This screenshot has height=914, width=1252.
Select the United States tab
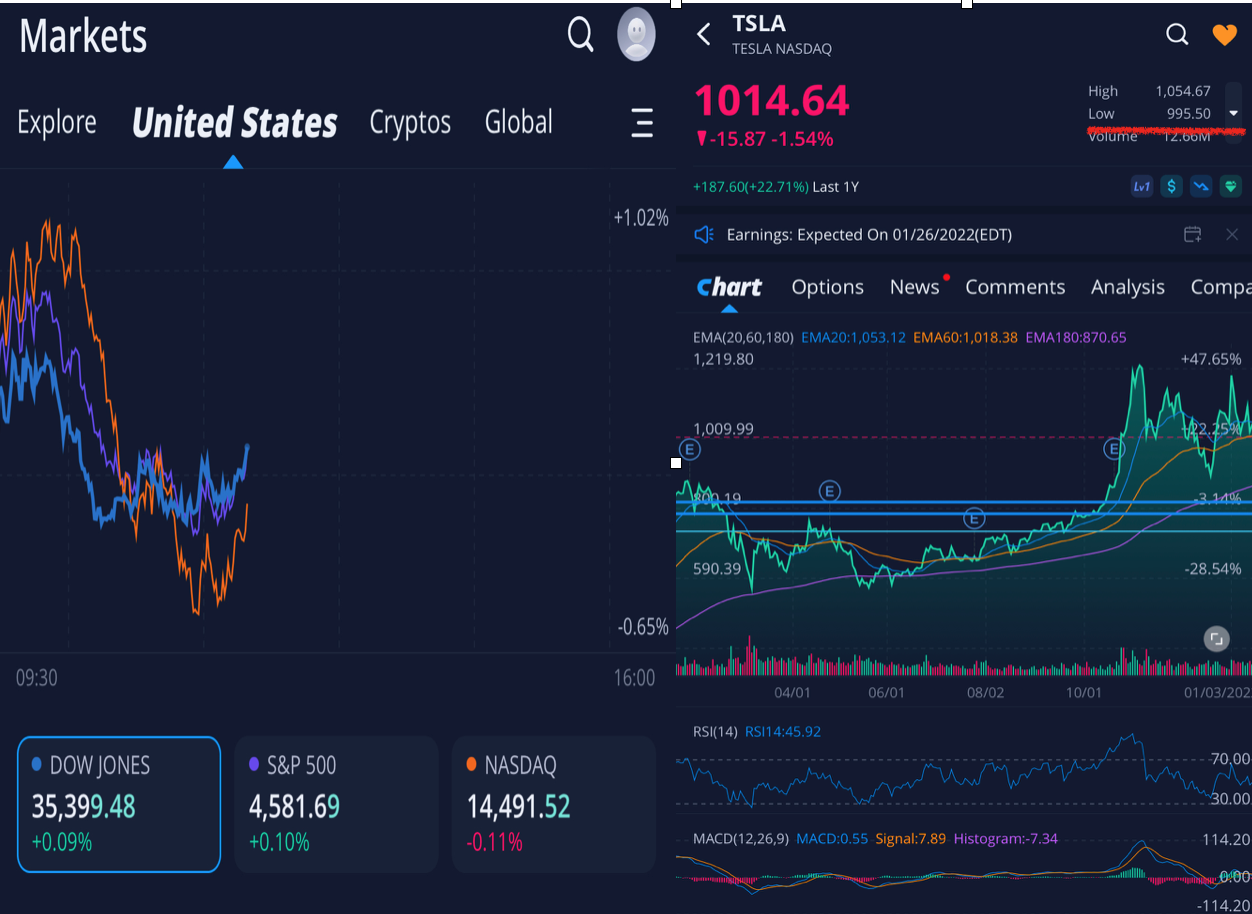[235, 123]
